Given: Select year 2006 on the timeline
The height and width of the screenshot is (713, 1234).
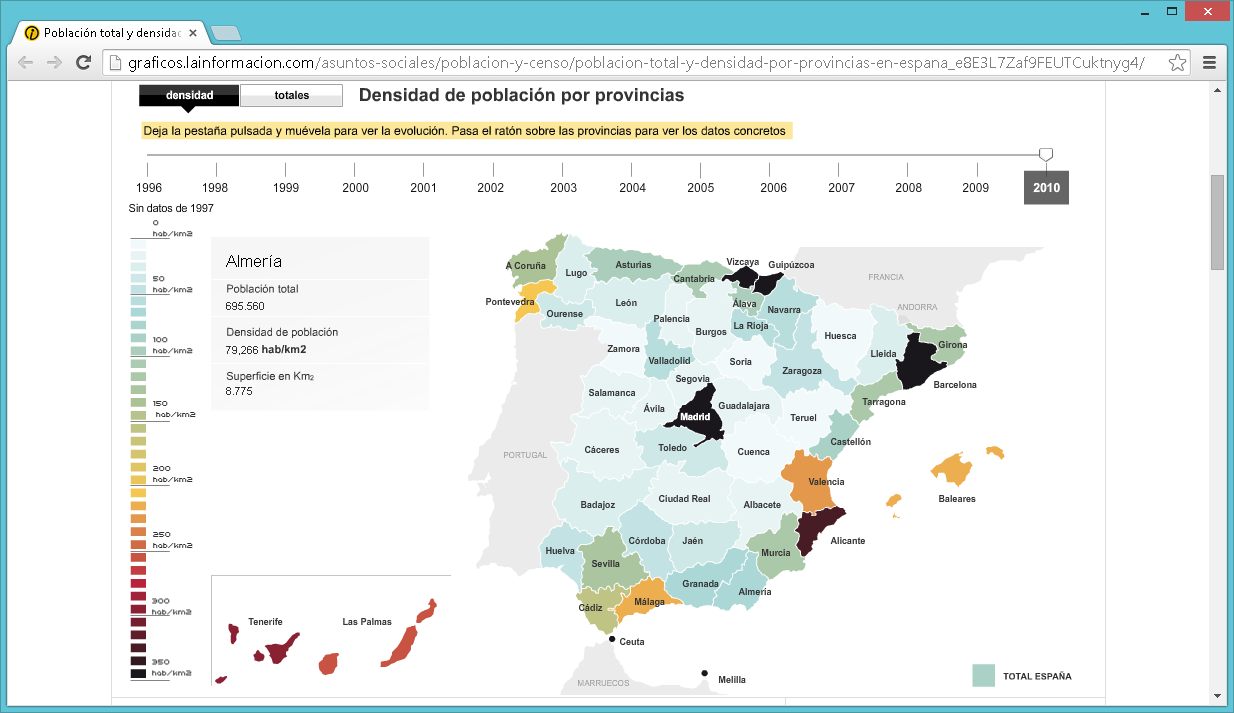Looking at the screenshot, I should tap(773, 187).
